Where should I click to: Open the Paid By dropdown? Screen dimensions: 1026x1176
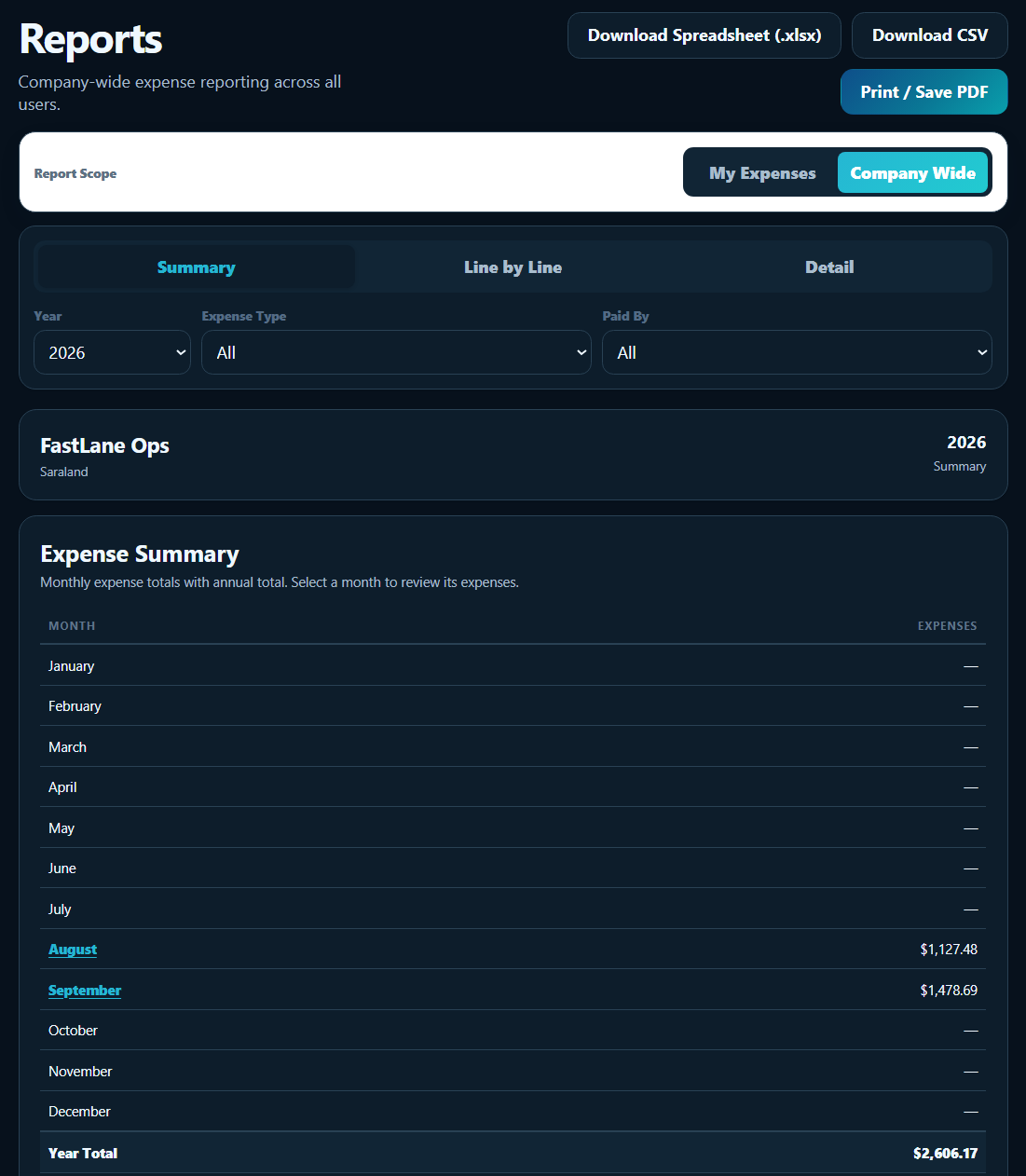coord(797,352)
